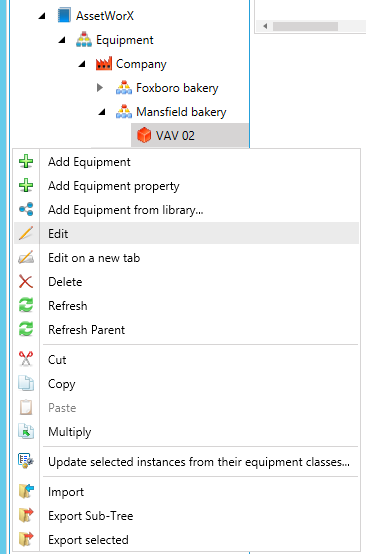Click the update instances icon

click(x=26, y=461)
